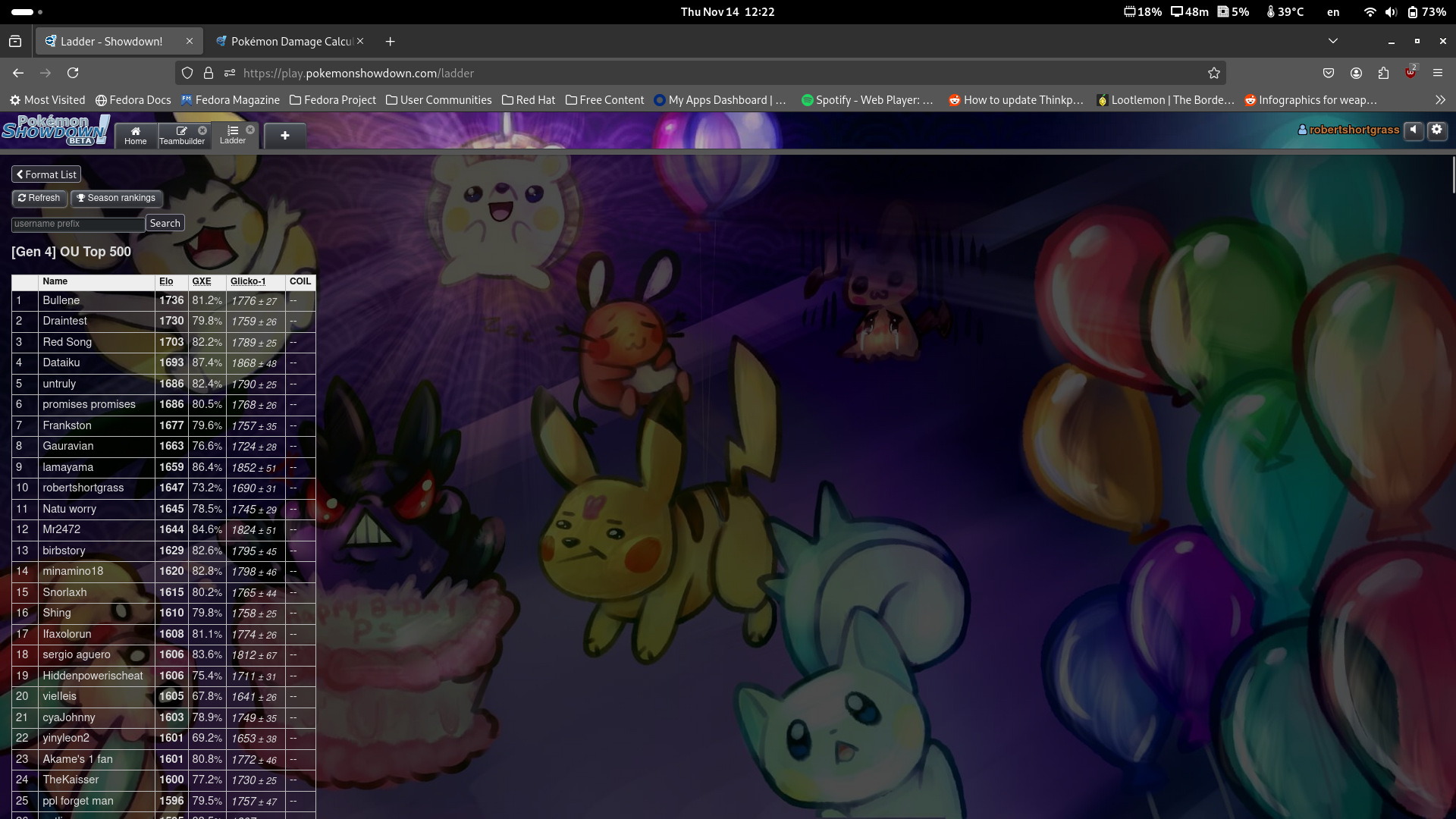Viewport: 1456px width, 819px height.
Task: Click the Pokémon Showdown logo
Action: coord(55,130)
